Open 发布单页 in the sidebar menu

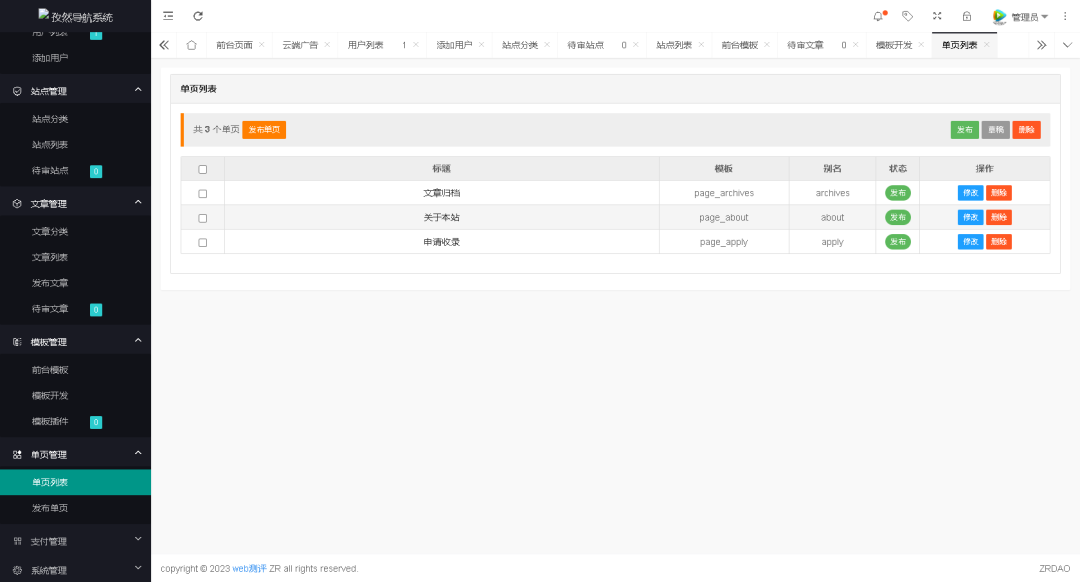(x=50, y=508)
